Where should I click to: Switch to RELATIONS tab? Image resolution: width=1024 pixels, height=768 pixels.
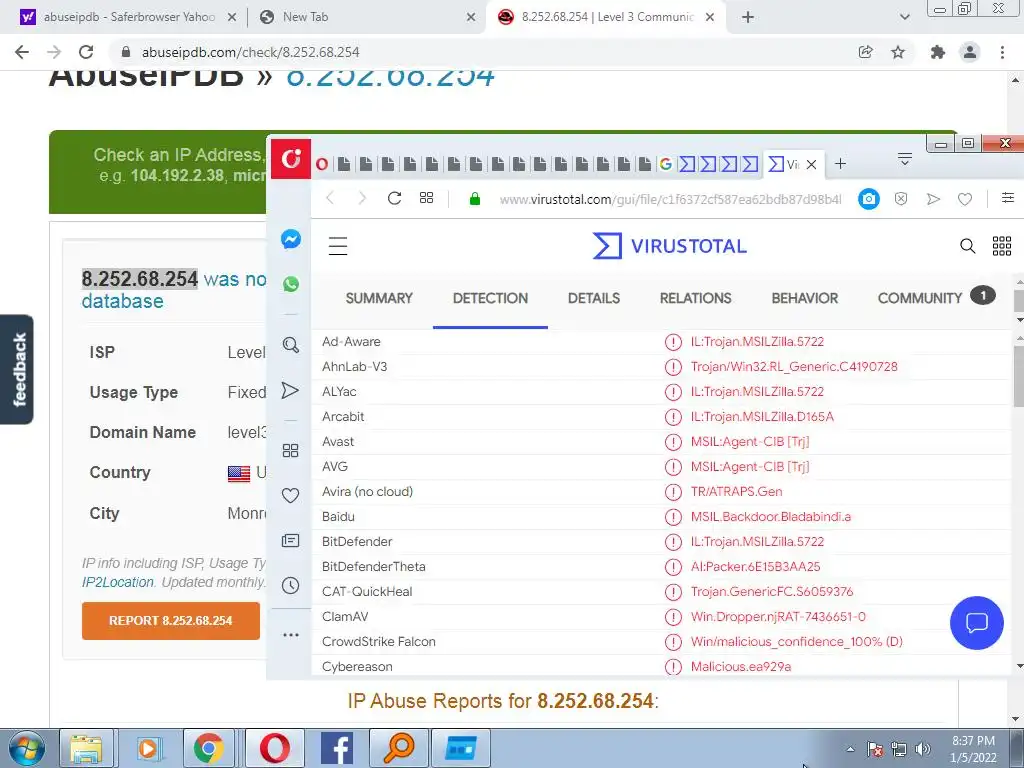click(x=696, y=298)
